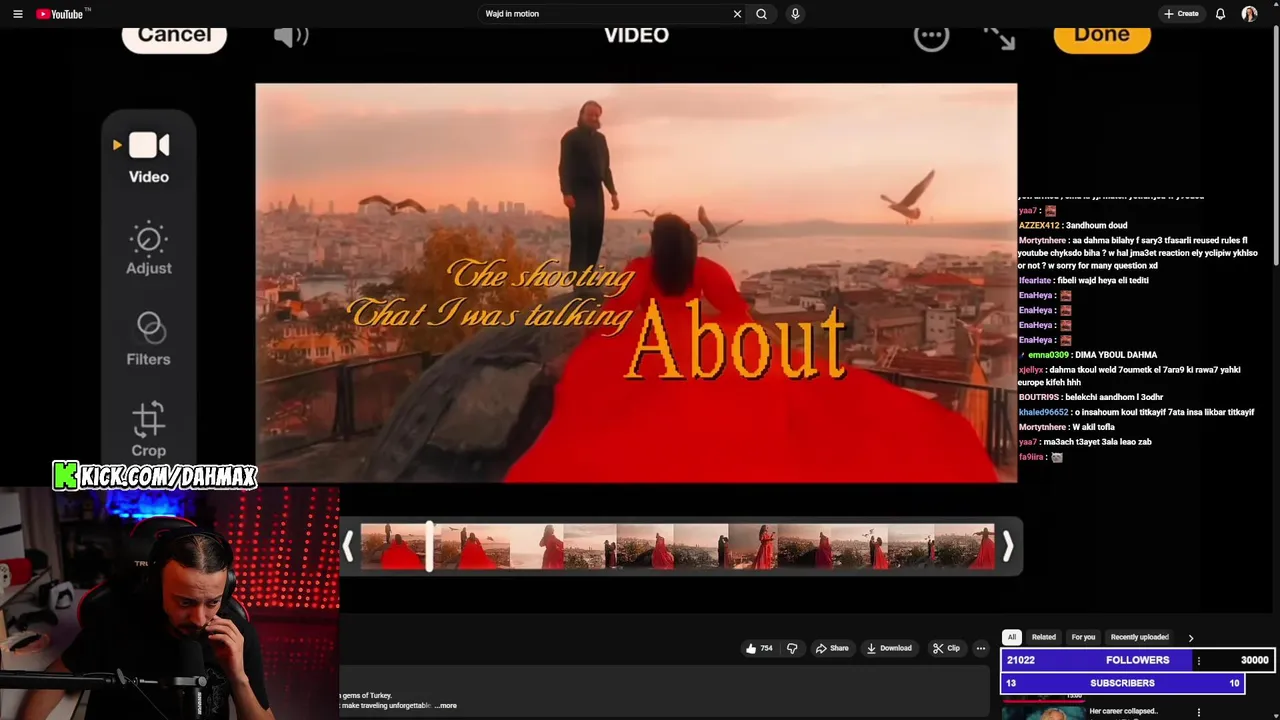Click the FOLLOWERS goal progress bar

point(1137,660)
